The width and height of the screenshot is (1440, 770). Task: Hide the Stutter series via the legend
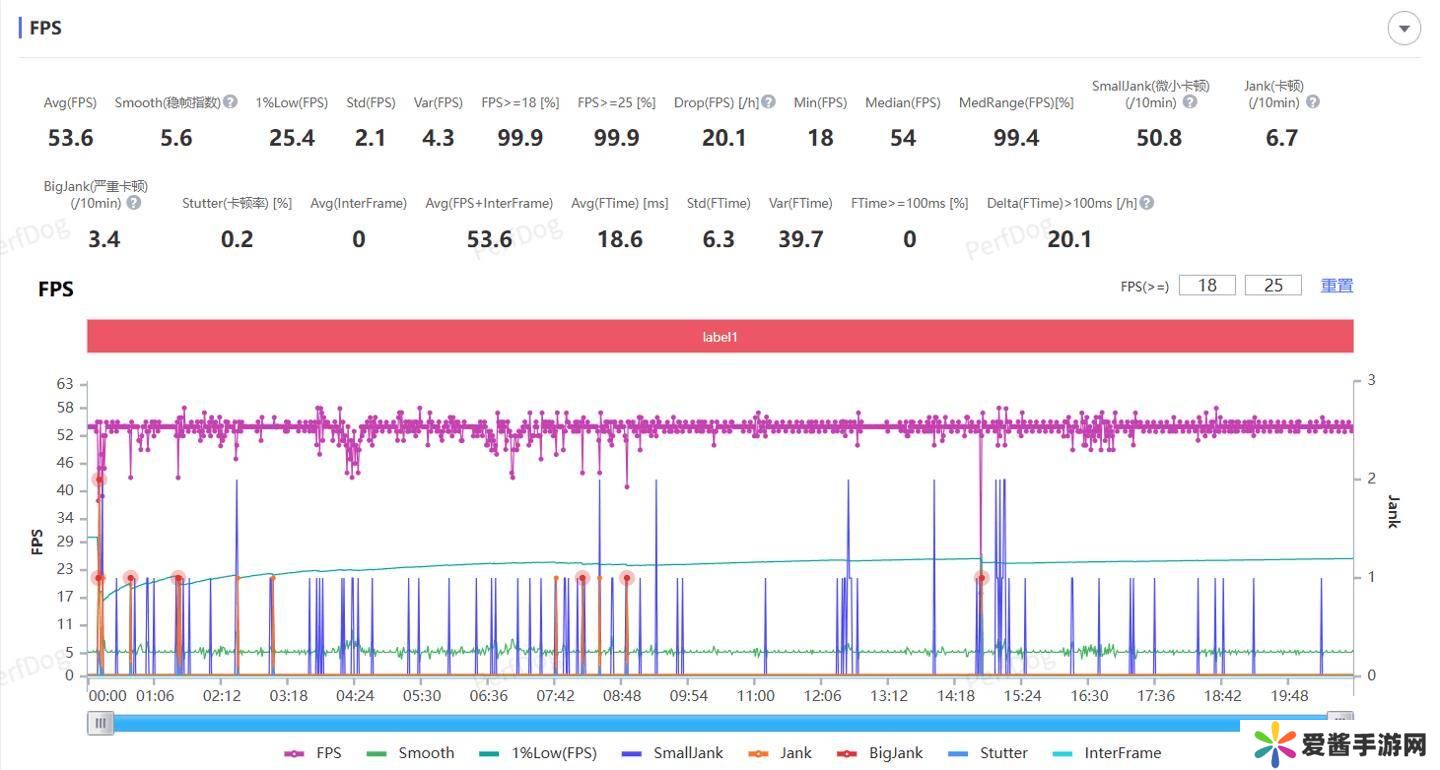tap(989, 753)
